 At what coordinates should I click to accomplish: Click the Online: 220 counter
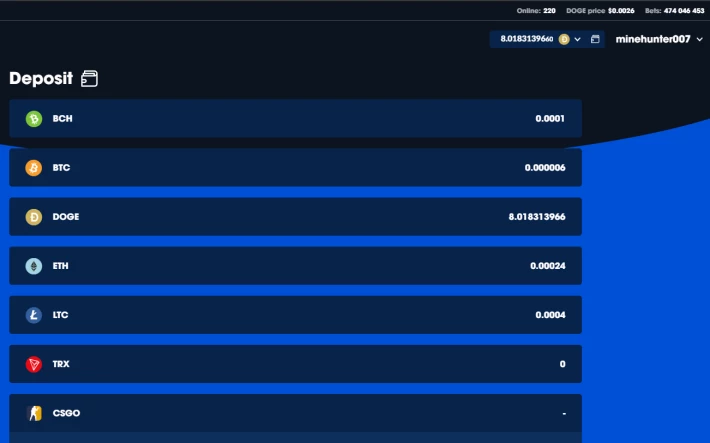[536, 10]
